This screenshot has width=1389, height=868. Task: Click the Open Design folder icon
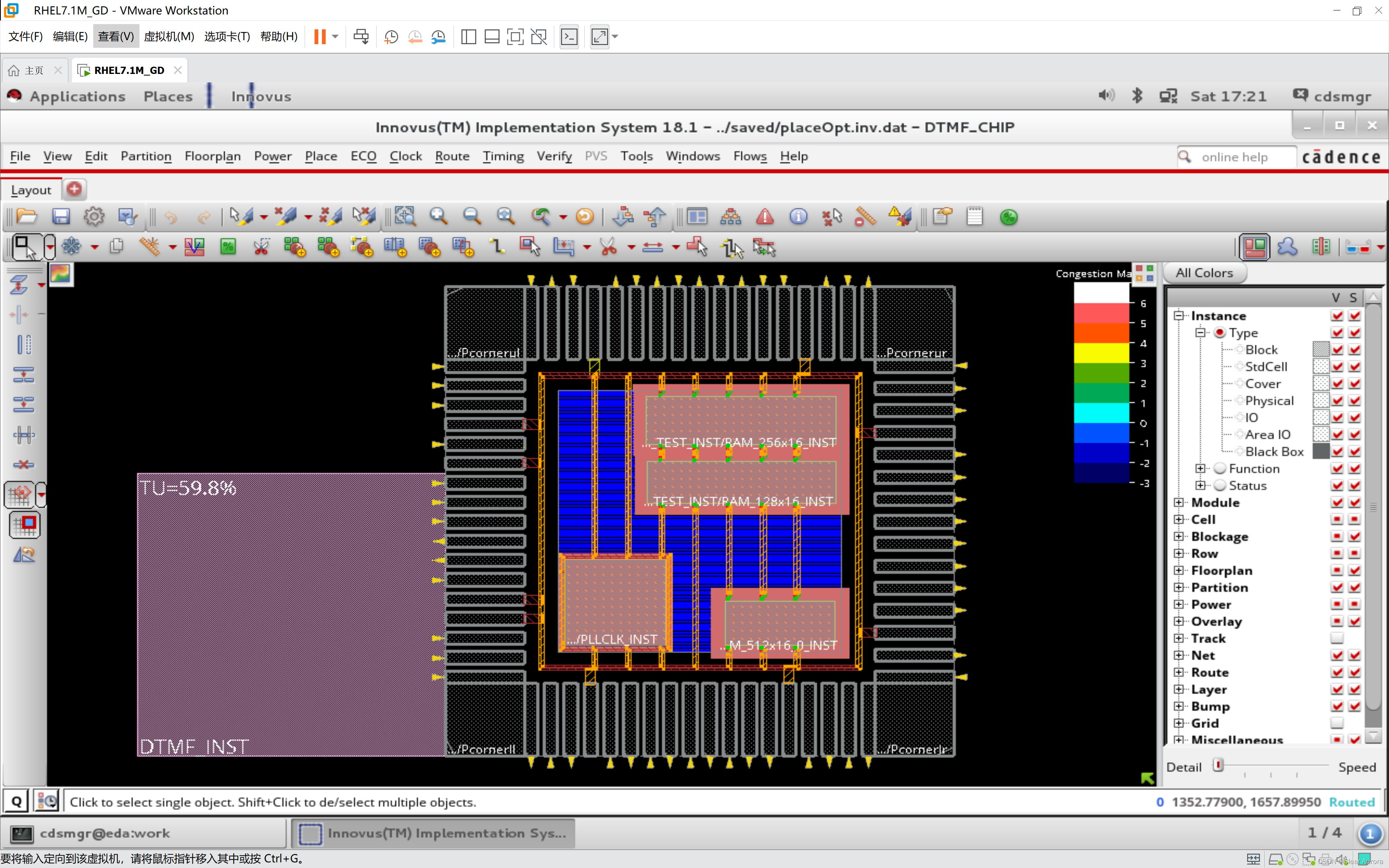pos(27,217)
